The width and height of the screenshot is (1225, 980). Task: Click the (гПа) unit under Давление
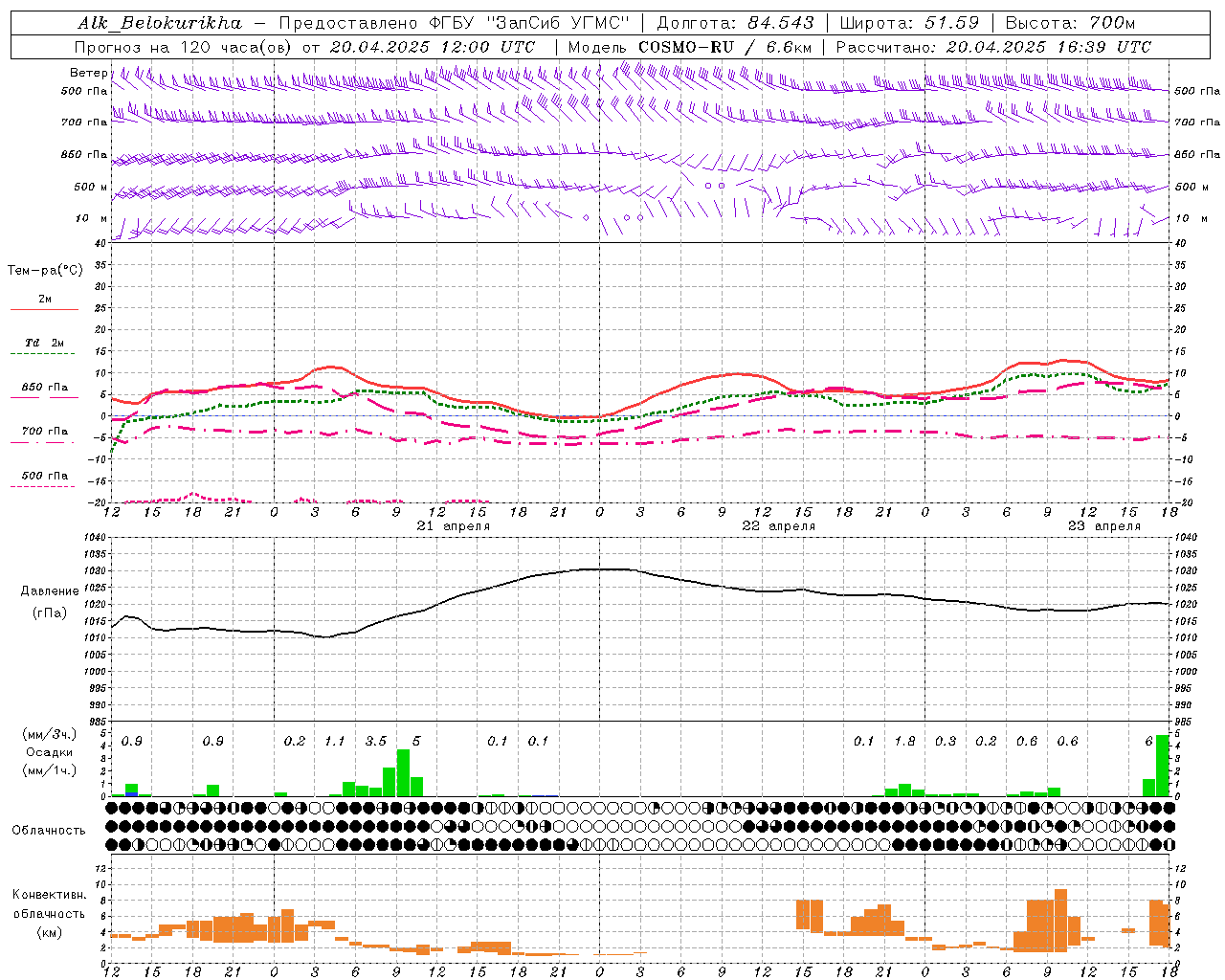(x=49, y=613)
